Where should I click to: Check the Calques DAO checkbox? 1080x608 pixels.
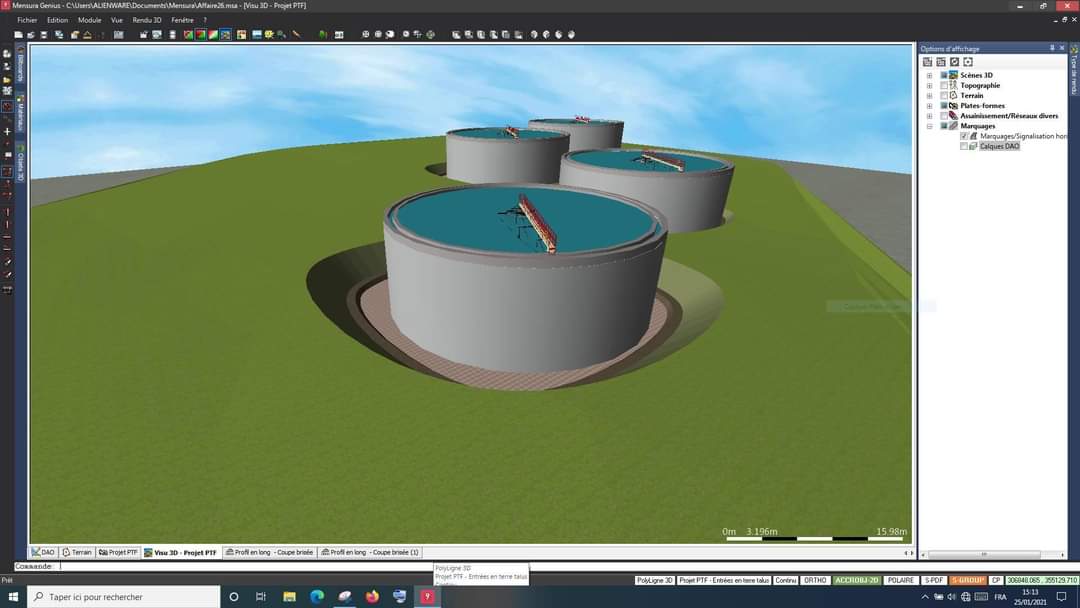964,146
